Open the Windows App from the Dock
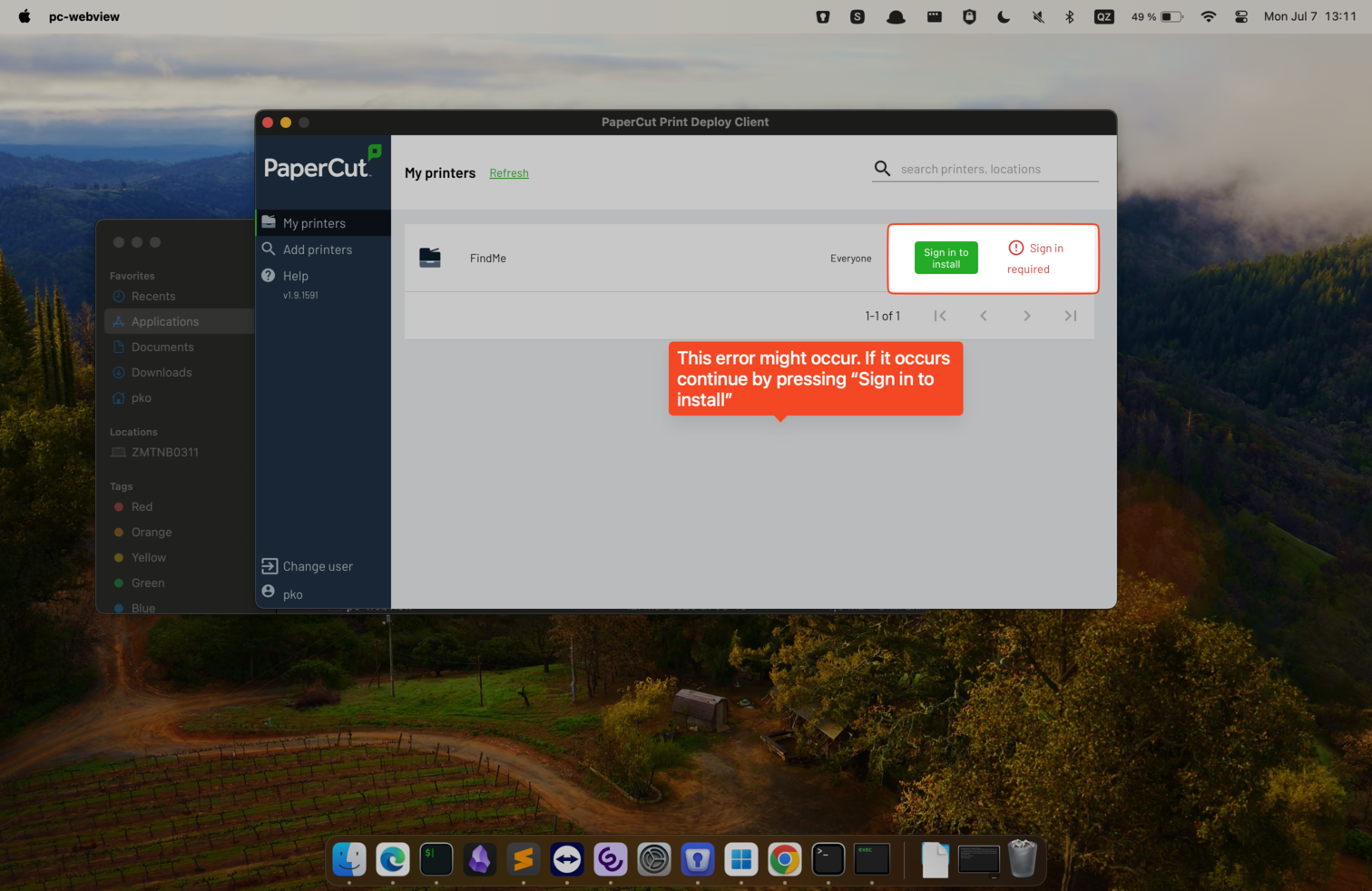Screen dimensions: 1372x891 coord(741,859)
